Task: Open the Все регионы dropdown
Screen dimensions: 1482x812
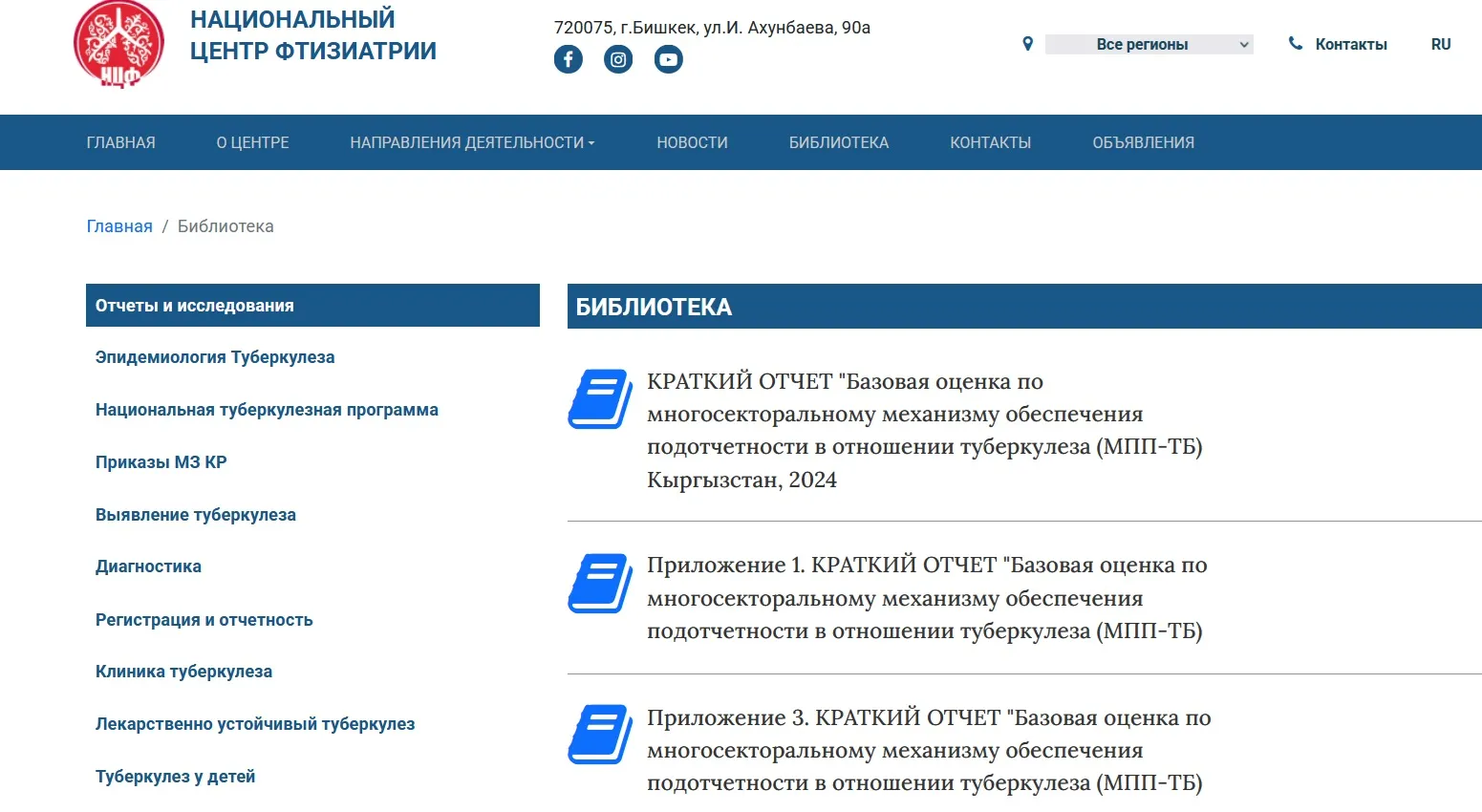Action: (x=1147, y=44)
